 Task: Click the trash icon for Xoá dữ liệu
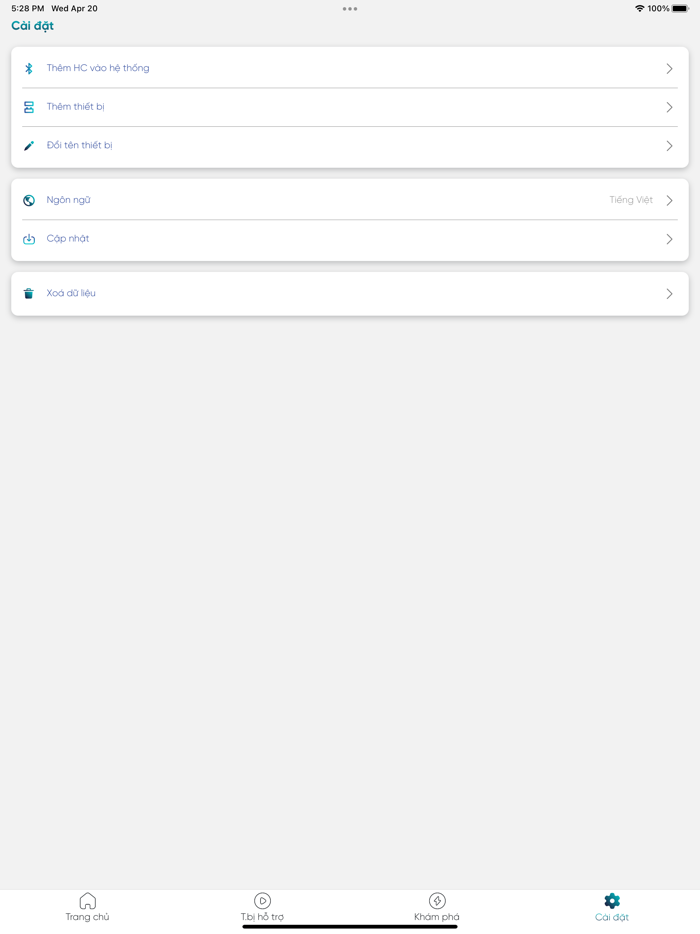pos(29,294)
